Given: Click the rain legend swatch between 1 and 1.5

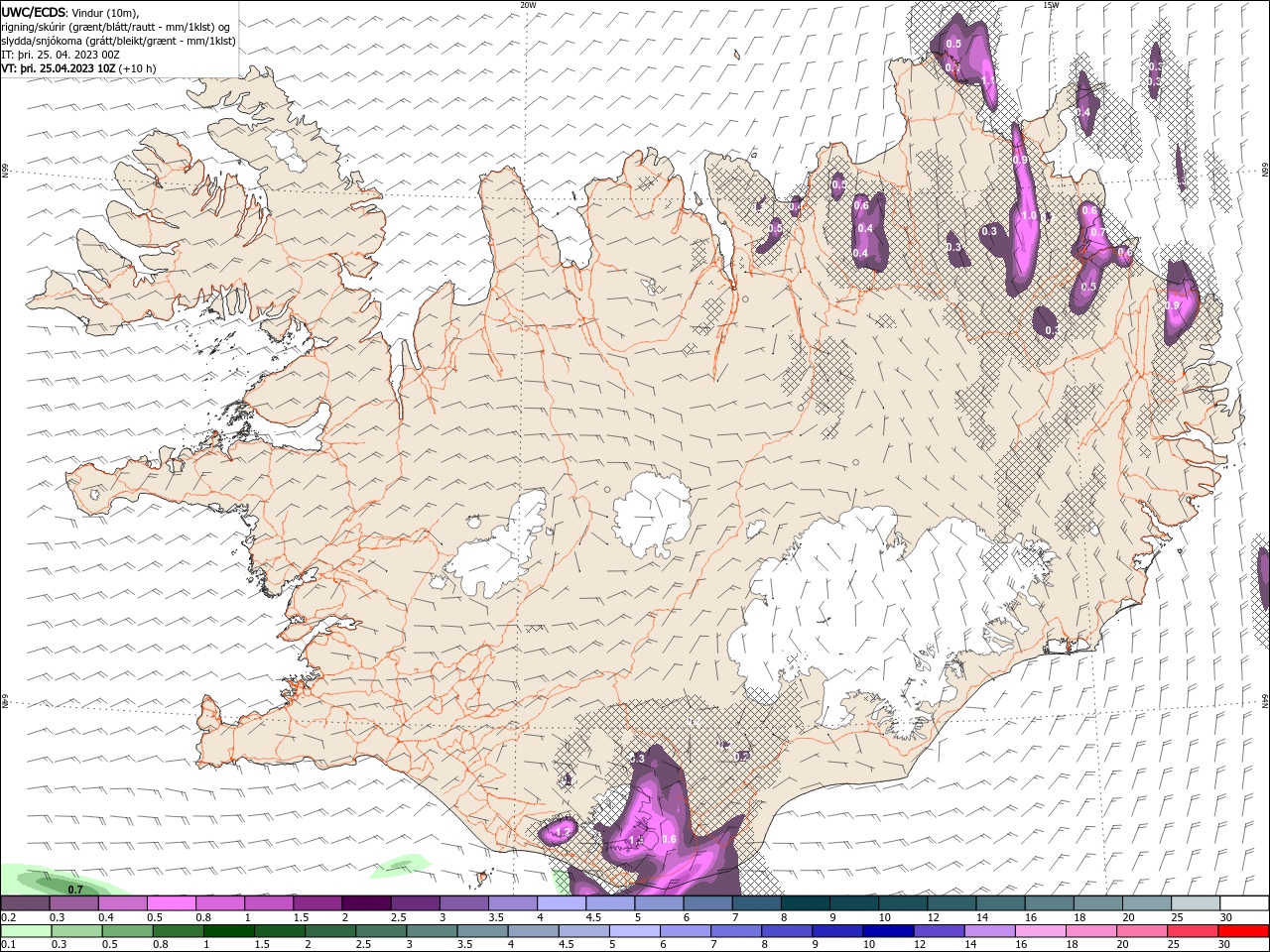Looking at the screenshot, I should pos(228,931).
